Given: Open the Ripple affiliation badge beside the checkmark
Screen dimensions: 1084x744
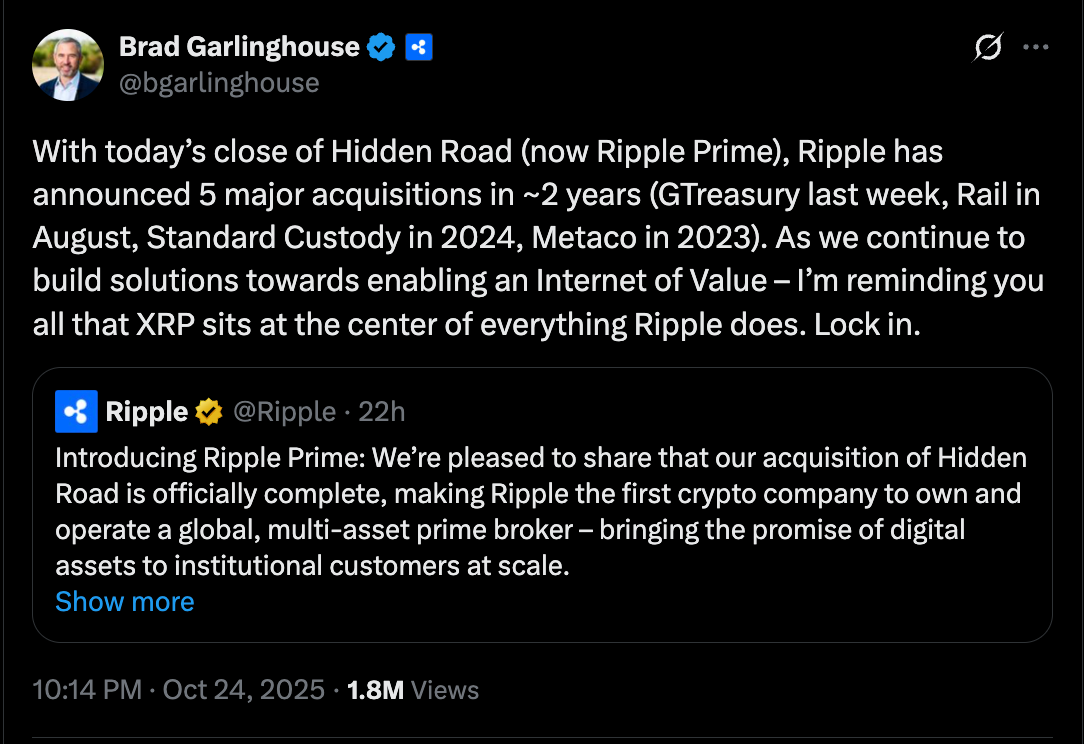Looking at the screenshot, I should (418, 46).
